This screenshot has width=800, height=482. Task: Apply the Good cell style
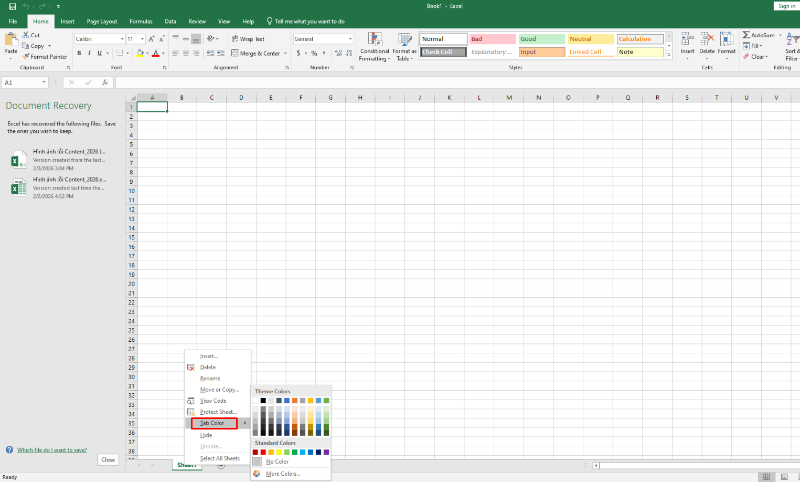[542, 39]
